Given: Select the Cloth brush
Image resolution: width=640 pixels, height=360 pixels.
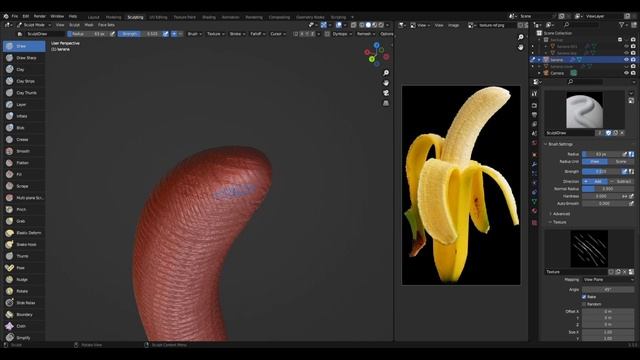Looking at the screenshot, I should 24,326.
